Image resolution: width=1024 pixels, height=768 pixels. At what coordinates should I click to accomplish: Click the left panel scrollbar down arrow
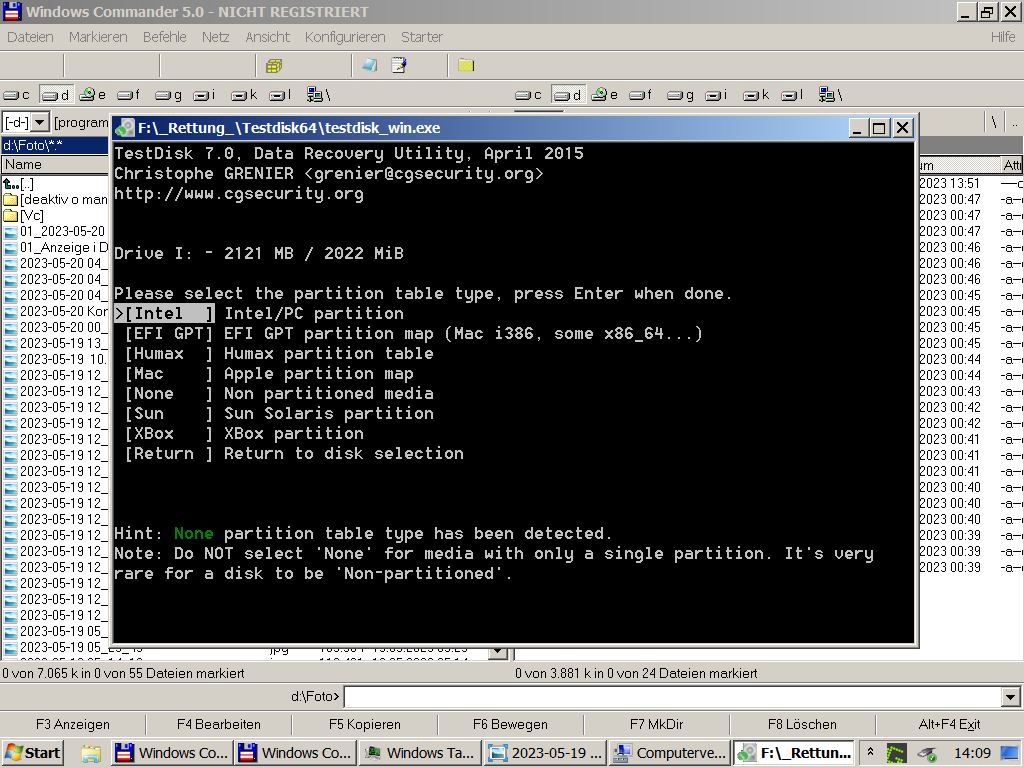click(498, 651)
